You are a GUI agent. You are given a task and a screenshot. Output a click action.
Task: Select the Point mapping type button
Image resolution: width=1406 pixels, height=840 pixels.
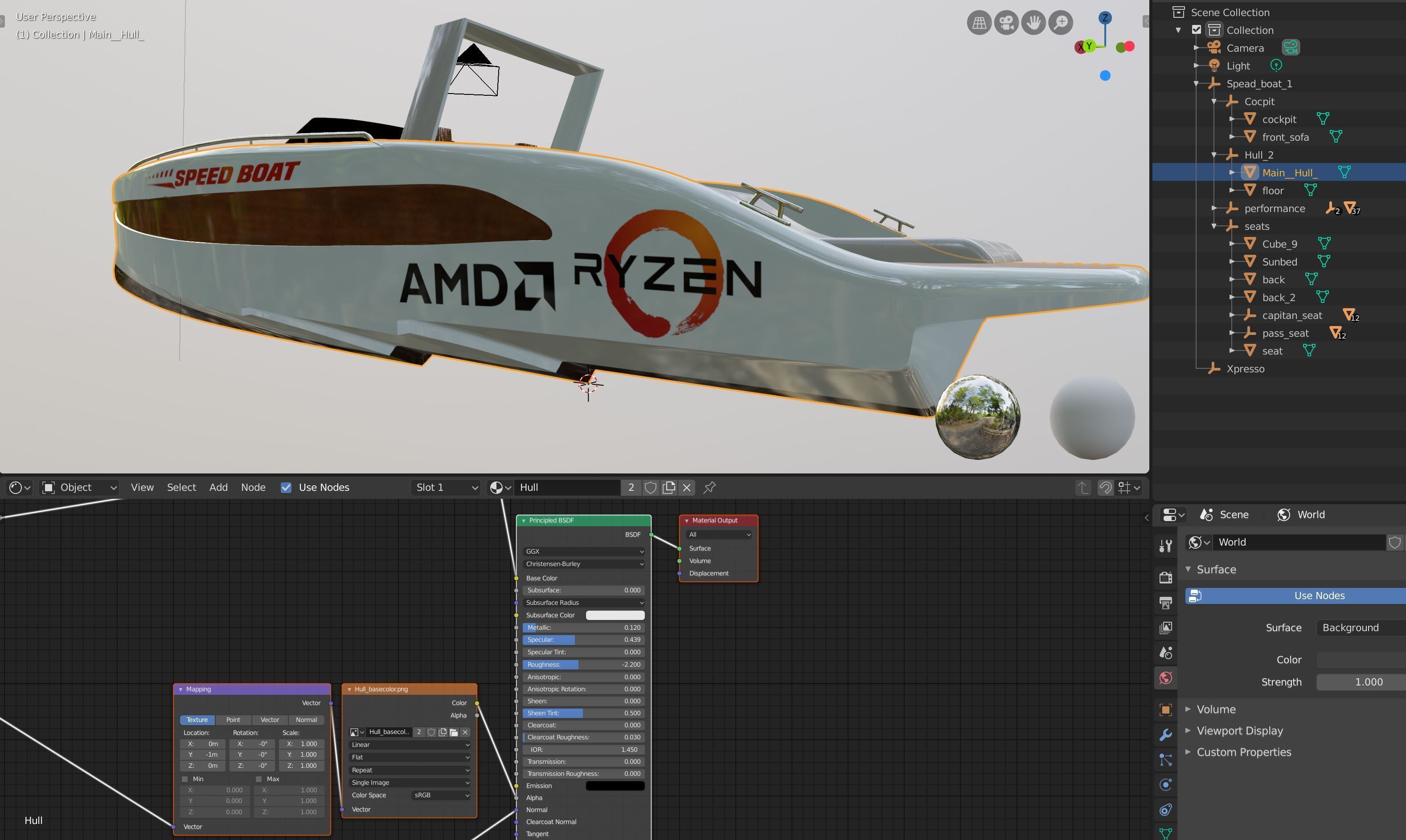point(234,720)
